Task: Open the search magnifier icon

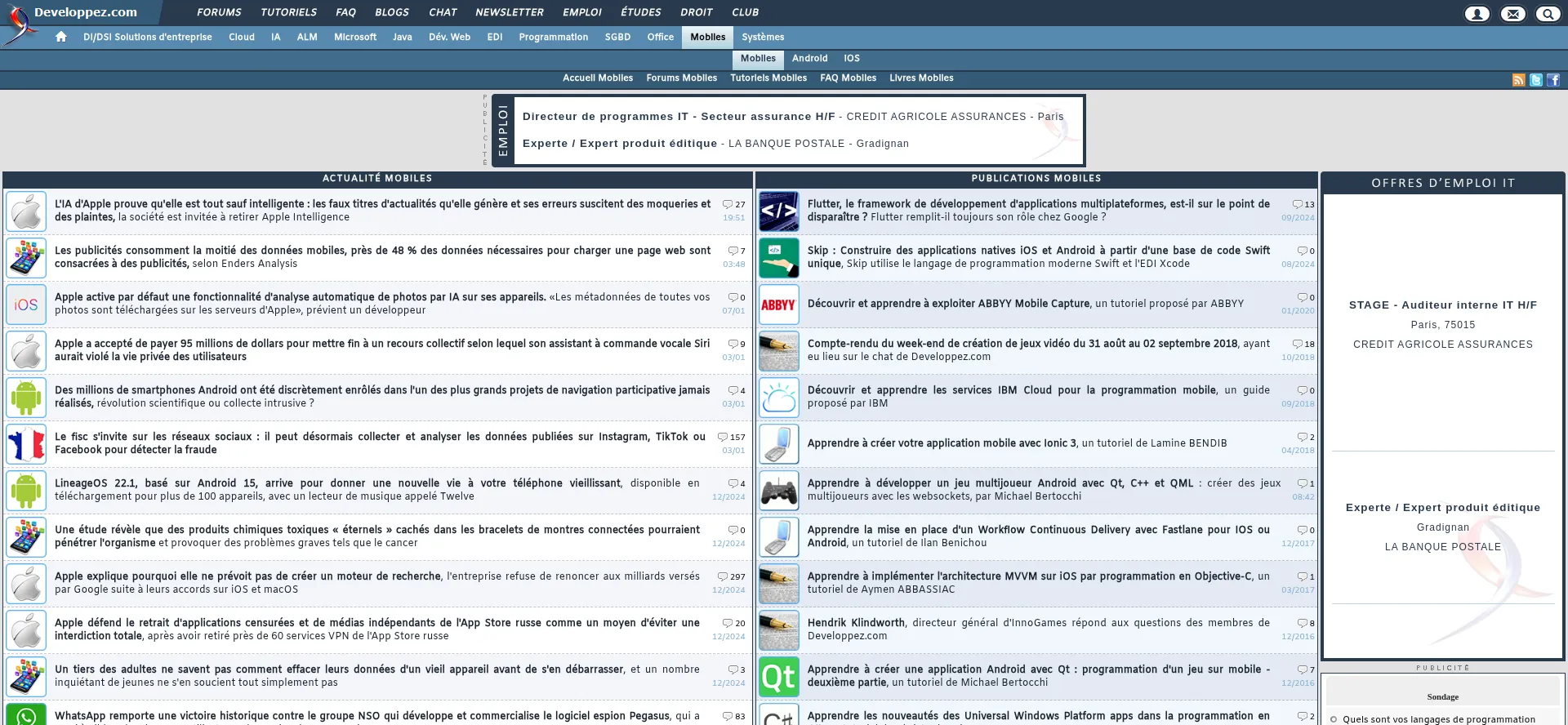Action: tap(1548, 13)
